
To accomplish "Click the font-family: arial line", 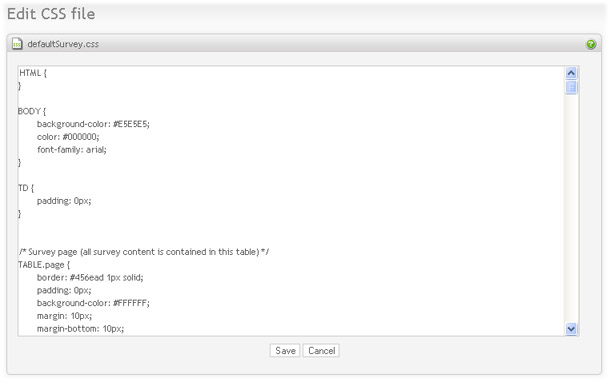I will pyautogui.click(x=72, y=150).
